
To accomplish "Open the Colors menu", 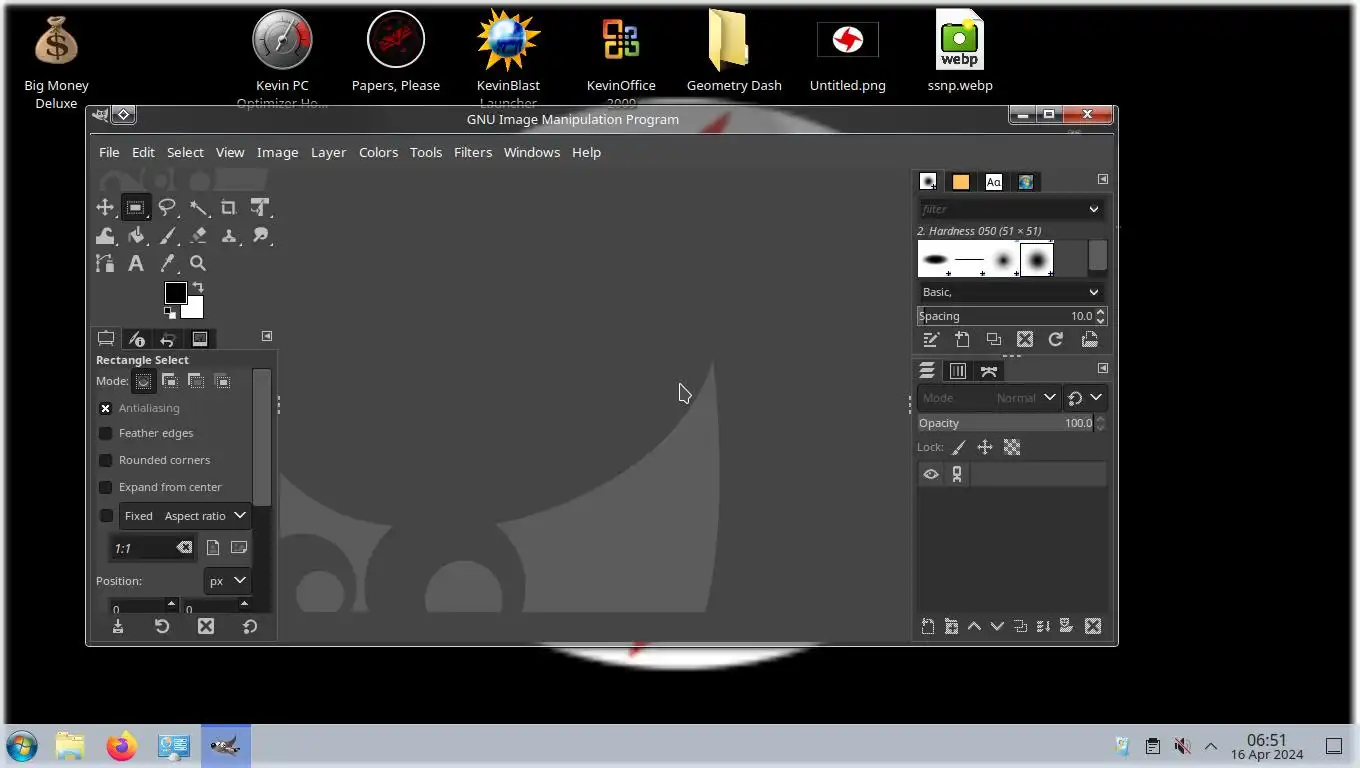I will click(378, 152).
